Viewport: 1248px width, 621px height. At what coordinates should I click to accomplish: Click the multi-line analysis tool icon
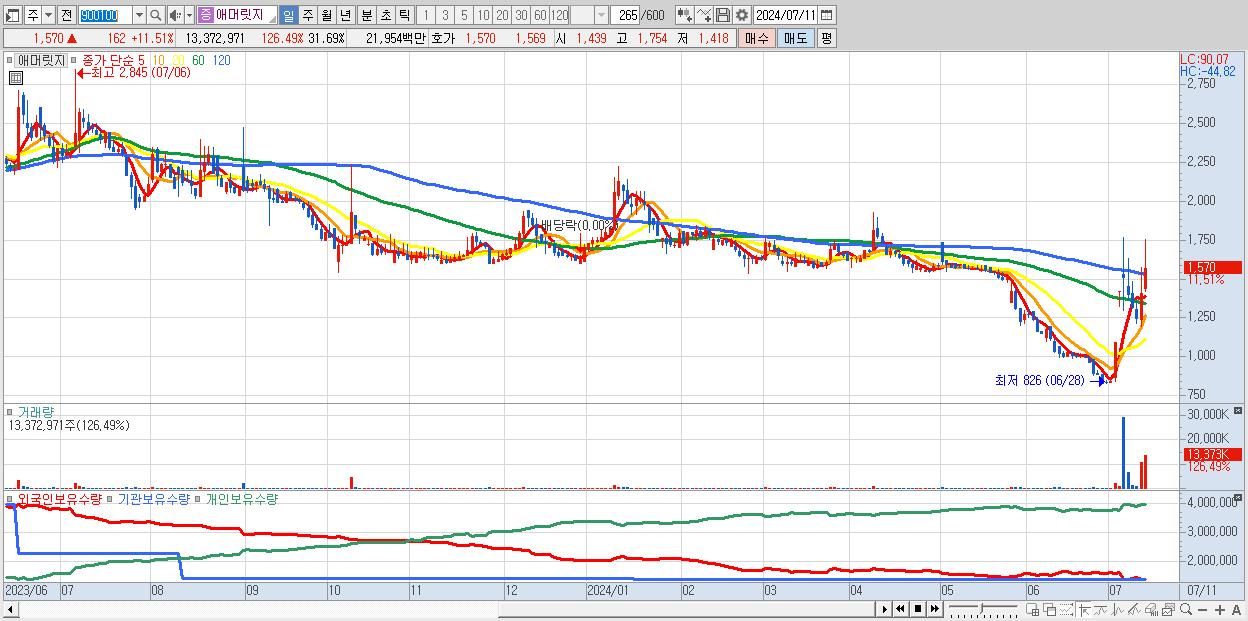[1135, 610]
